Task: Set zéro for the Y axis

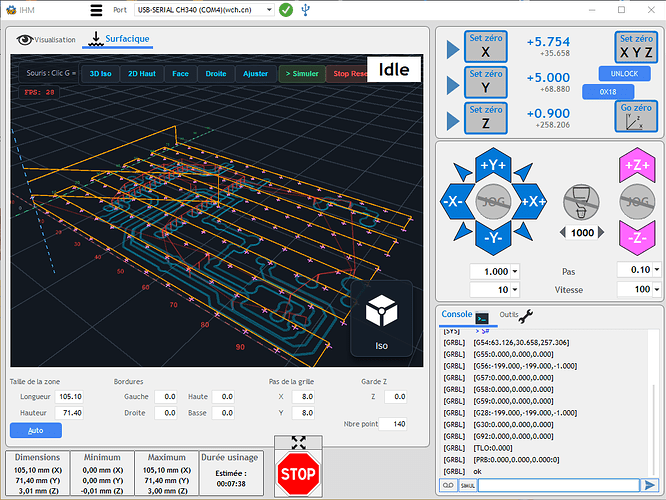Action: click(x=485, y=82)
